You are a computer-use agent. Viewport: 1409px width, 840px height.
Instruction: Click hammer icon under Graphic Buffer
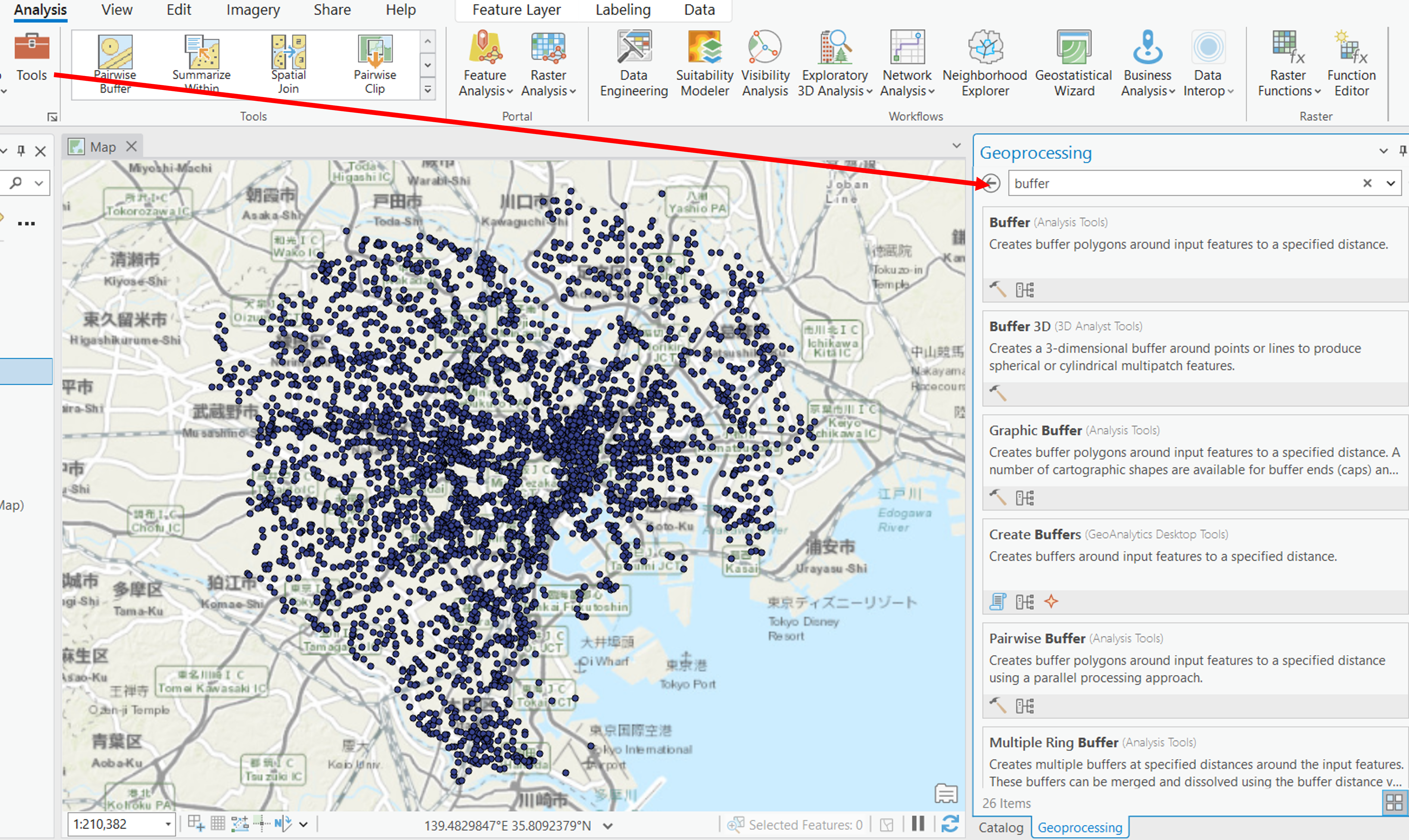[x=998, y=497]
